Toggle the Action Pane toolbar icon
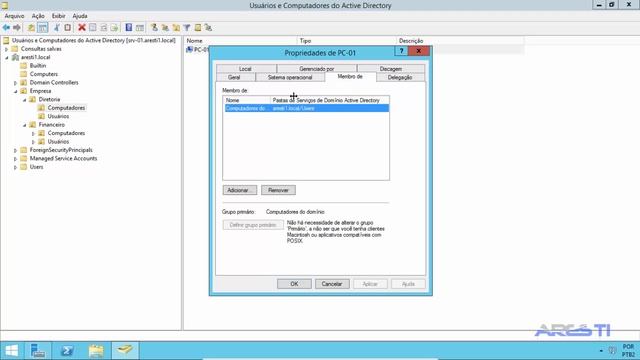This screenshot has height=360, width=640. (x=140, y=28)
